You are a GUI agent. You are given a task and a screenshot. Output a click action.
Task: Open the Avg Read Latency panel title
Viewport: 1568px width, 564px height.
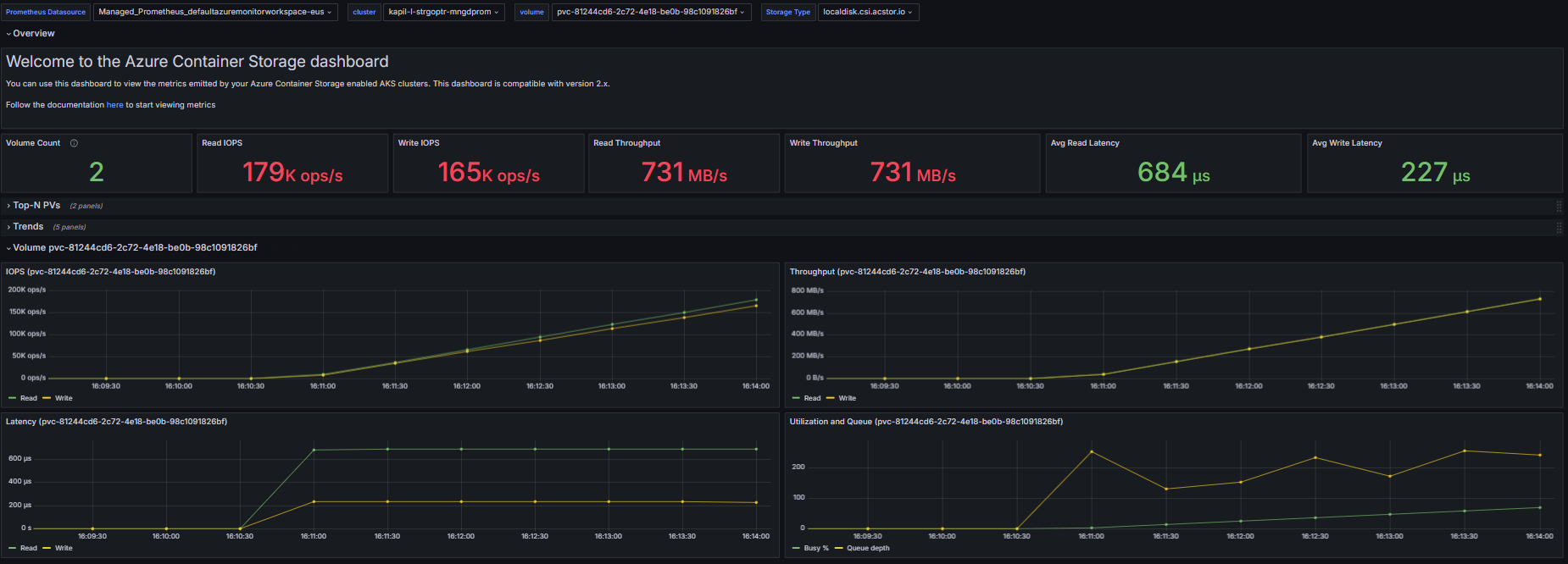click(1085, 143)
